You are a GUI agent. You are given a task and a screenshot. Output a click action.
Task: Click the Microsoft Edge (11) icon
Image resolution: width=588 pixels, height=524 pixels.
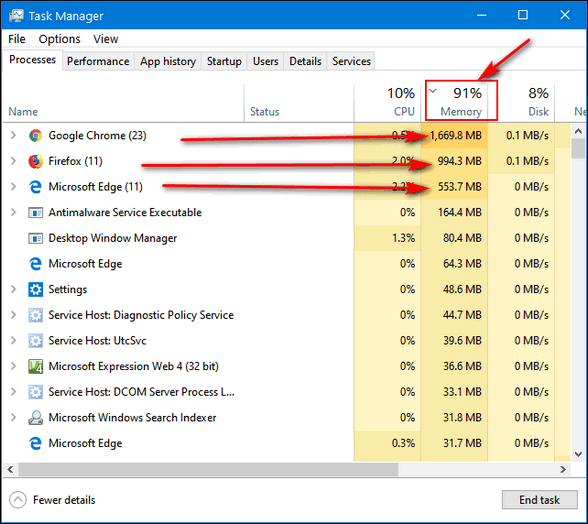point(35,187)
